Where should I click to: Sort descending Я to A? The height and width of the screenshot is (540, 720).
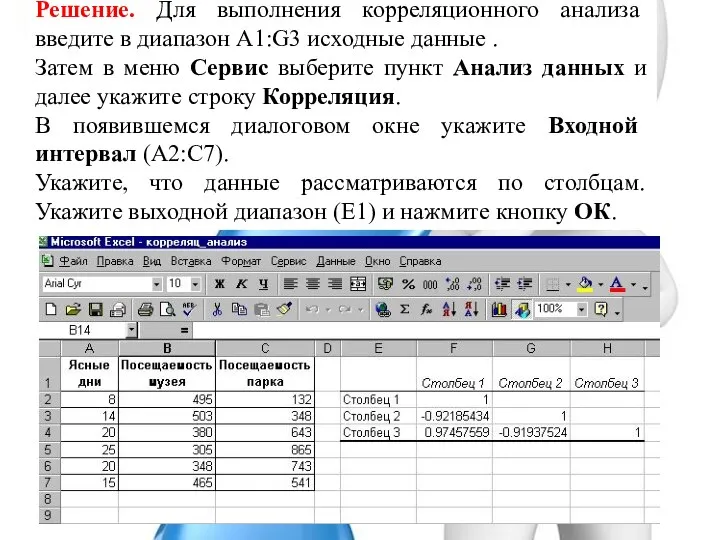[x=472, y=309]
